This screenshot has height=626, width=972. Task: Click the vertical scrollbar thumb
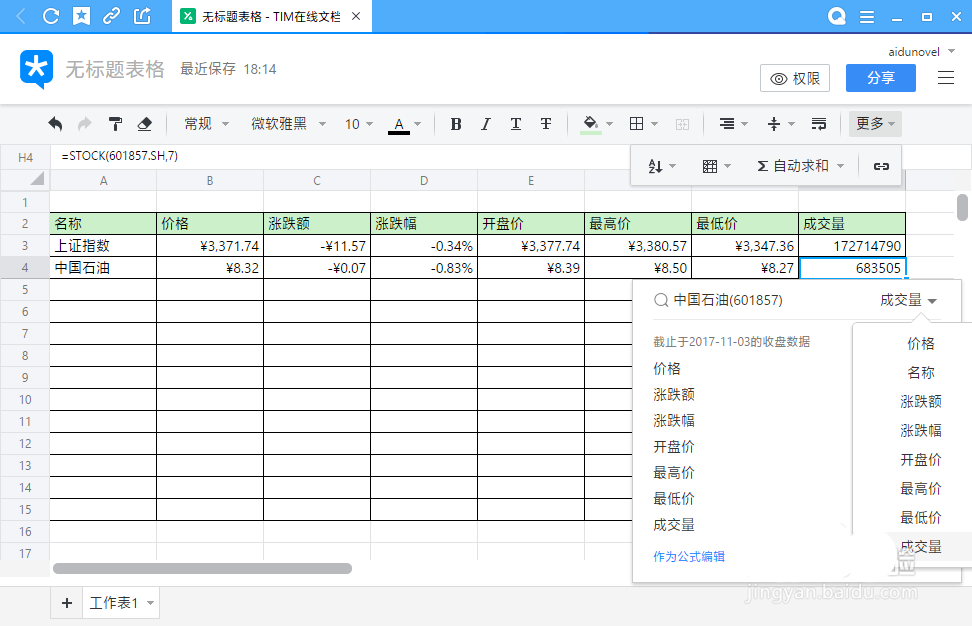point(962,208)
